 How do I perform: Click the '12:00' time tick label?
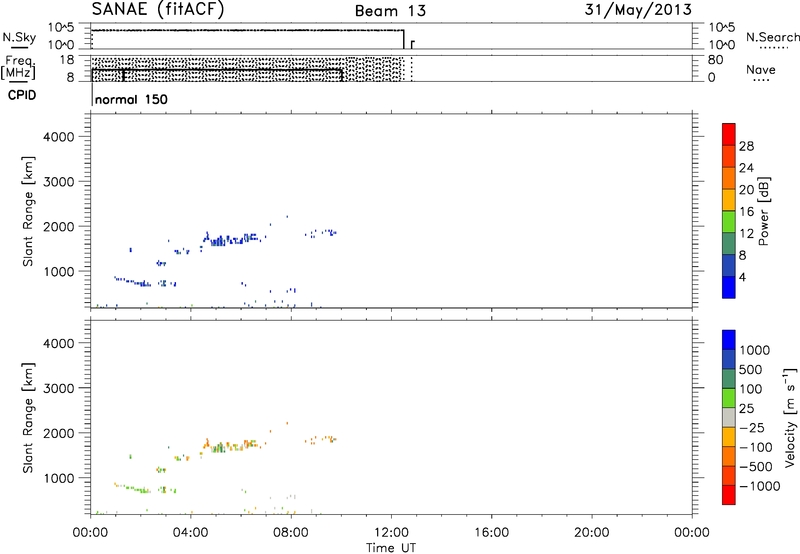(x=391, y=533)
